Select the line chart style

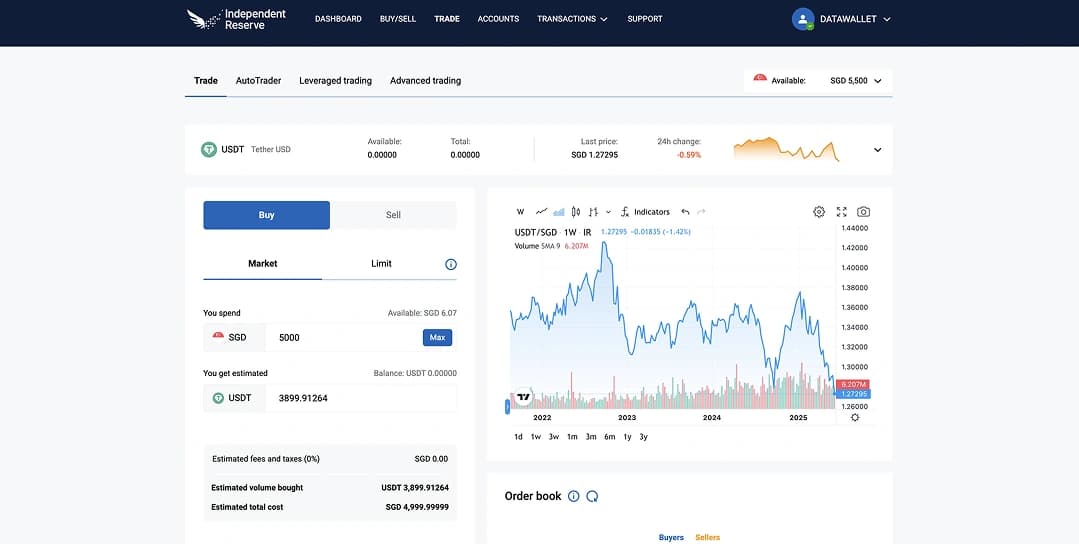542,212
